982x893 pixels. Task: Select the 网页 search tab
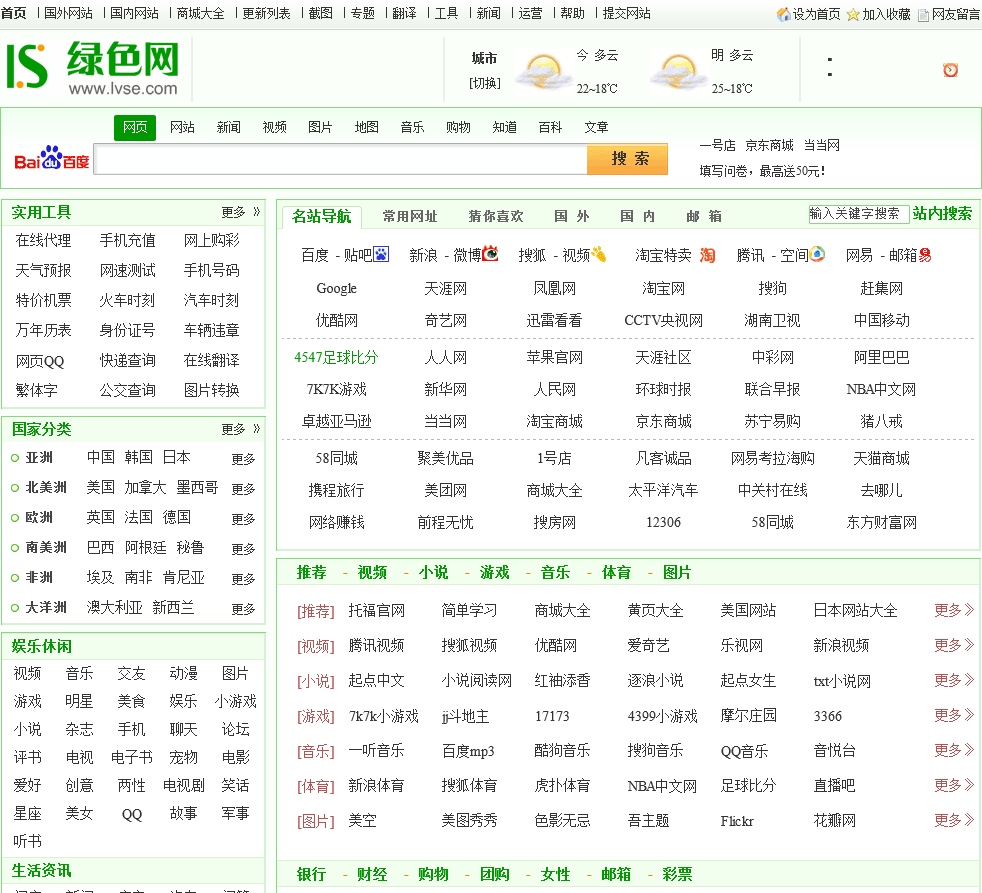[x=135, y=128]
